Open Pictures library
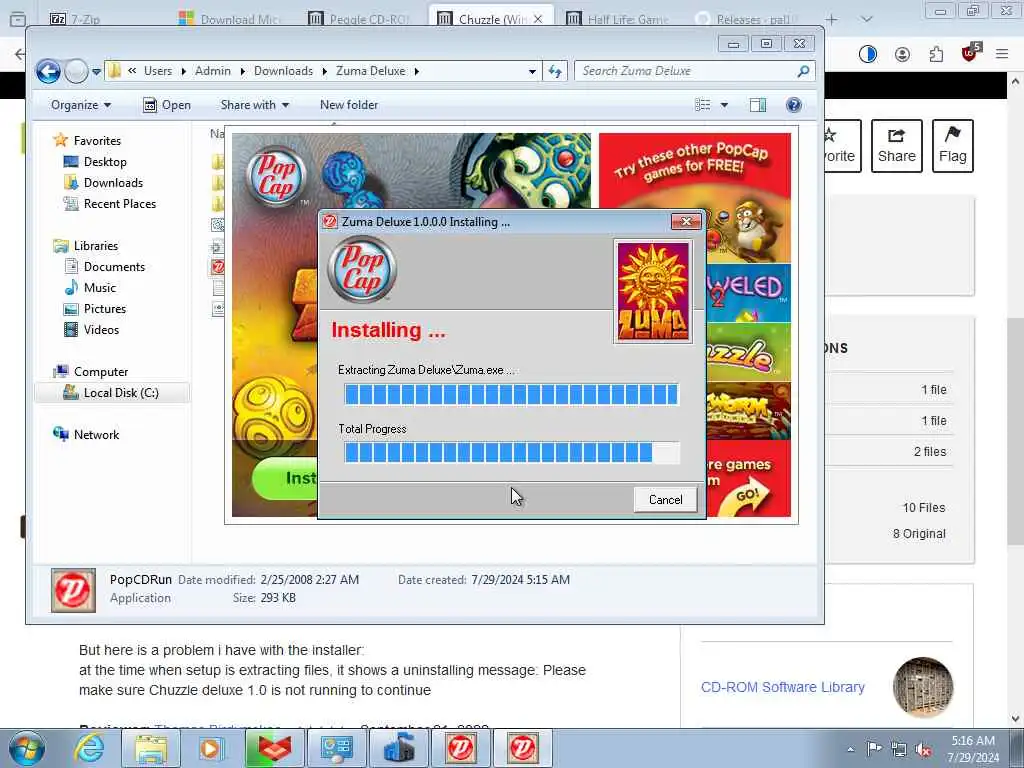 point(104,309)
